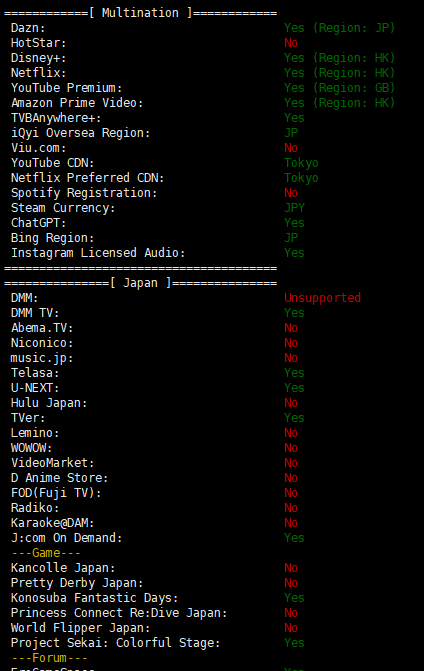The width and height of the screenshot is (424, 671).
Task: Click the "---Game---" yellow divider
Action: pos(46,553)
